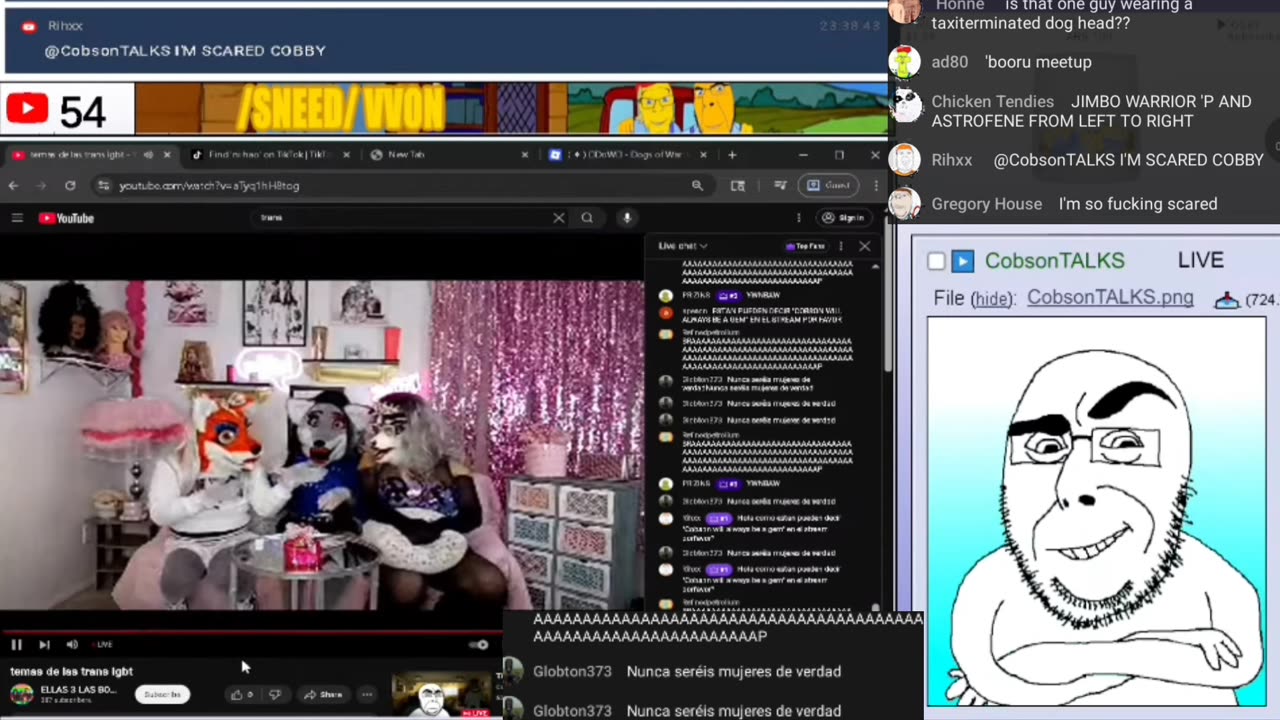The image size is (1280, 720).
Task: Expand the Live chat mode dropdown
Action: tap(683, 246)
